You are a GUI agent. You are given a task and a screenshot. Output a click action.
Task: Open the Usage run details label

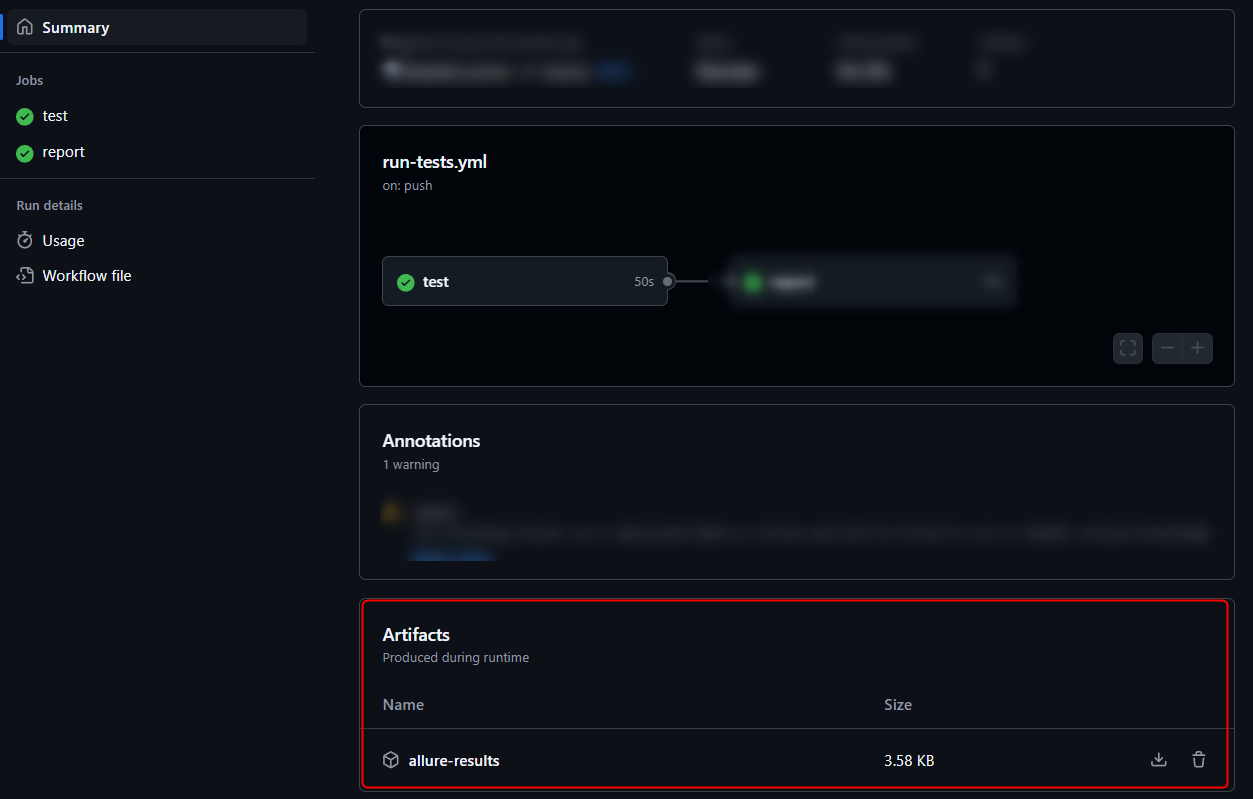click(x=63, y=241)
